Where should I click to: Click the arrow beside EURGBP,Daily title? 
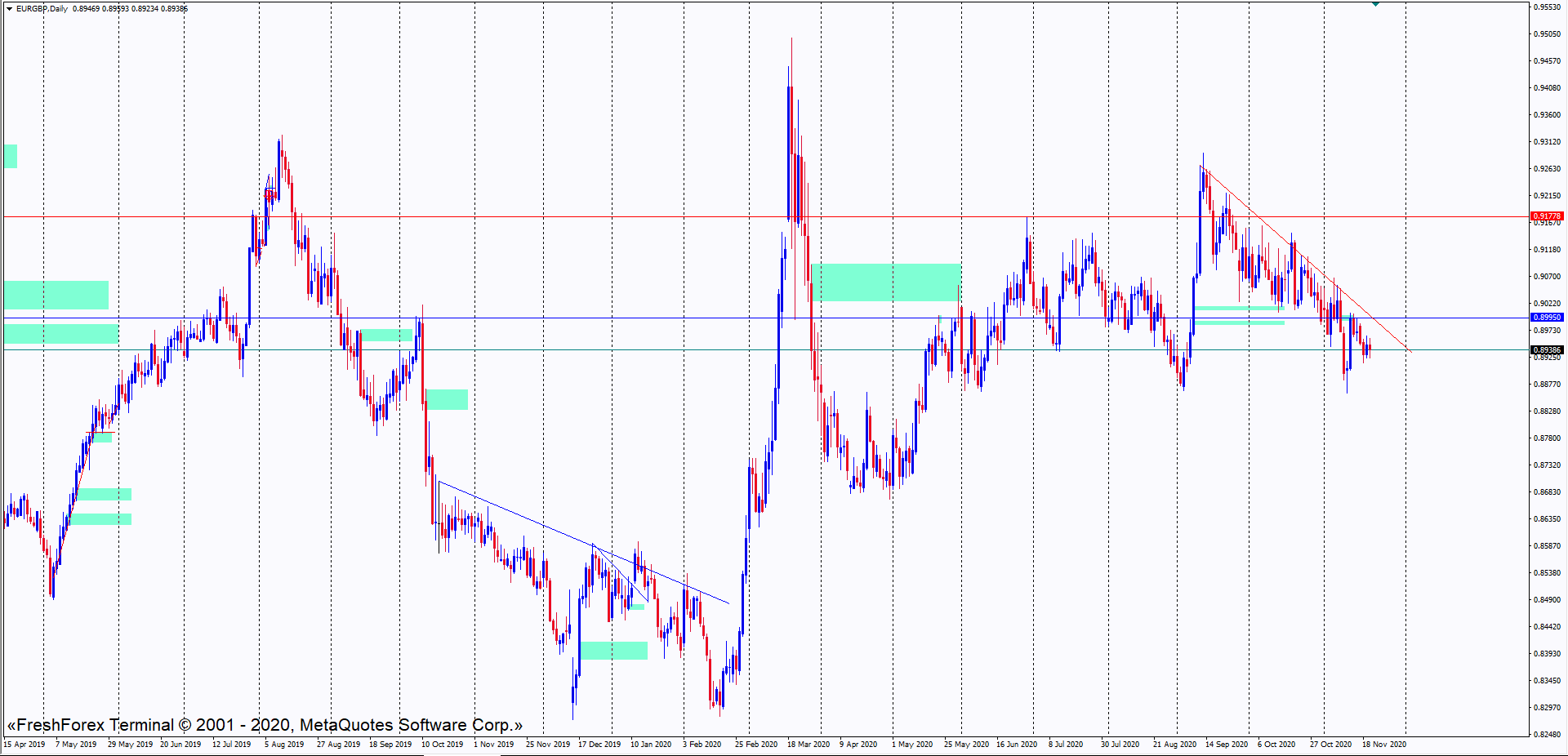[x=9, y=9]
